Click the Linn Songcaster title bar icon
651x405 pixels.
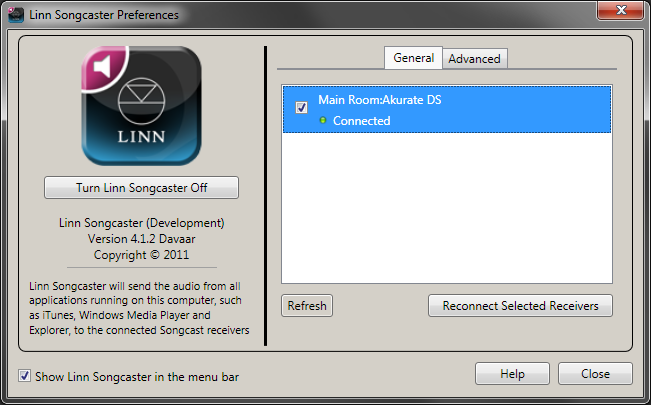(16, 15)
